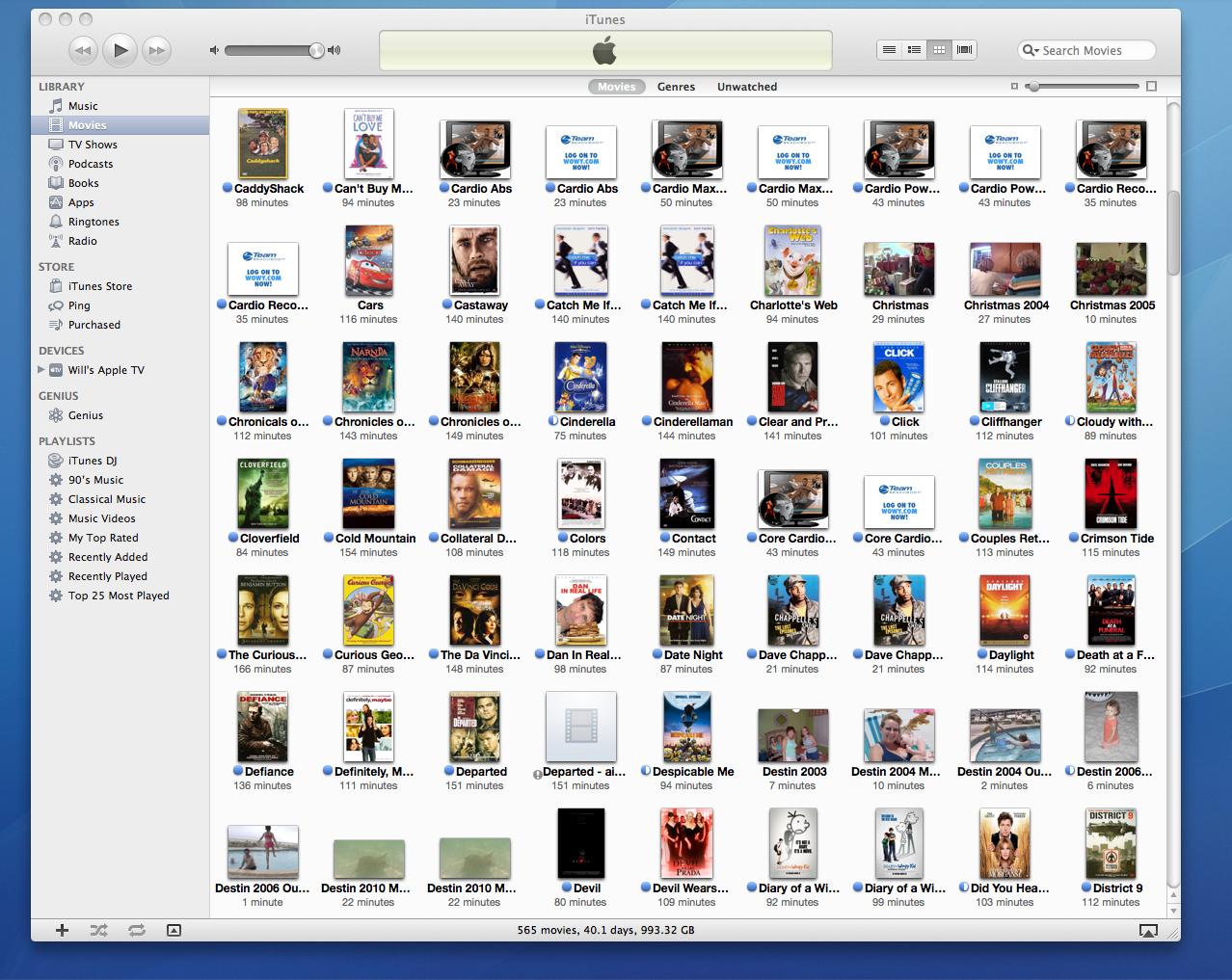Screen dimensions: 1232x980
Task: Open AirPlay speaker selector
Action: click(1148, 931)
